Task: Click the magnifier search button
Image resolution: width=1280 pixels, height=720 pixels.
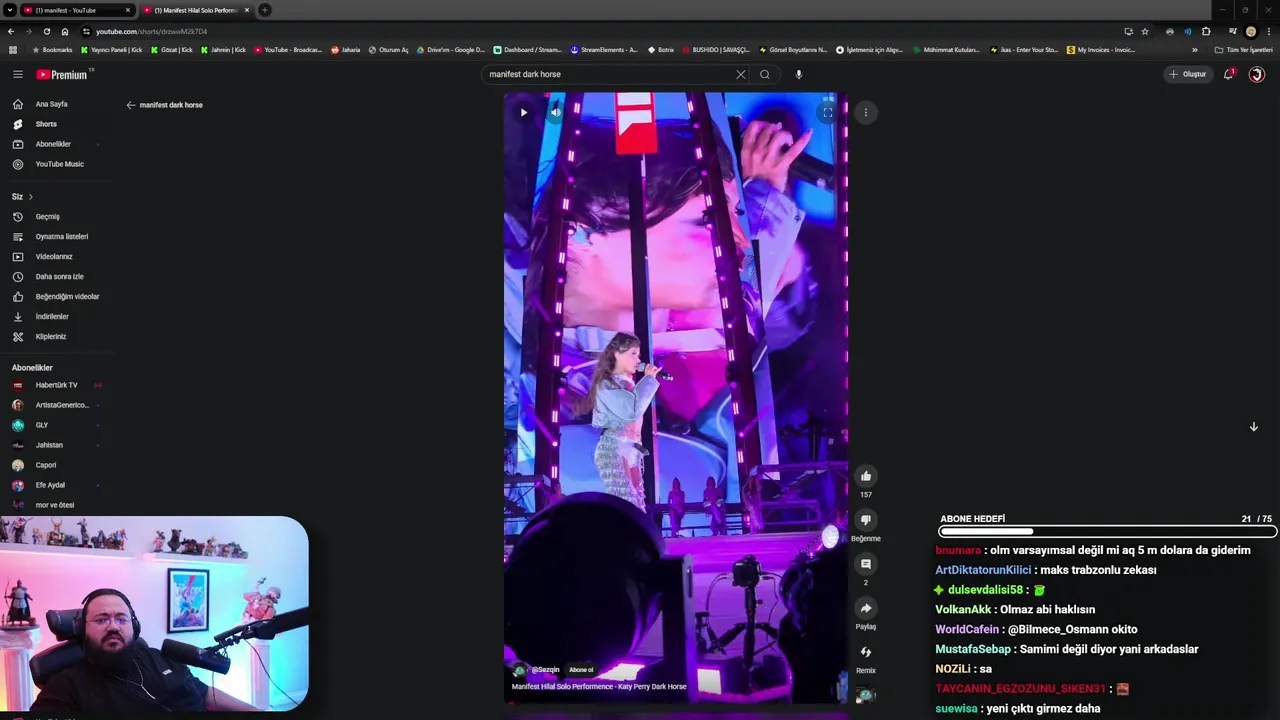Action: click(765, 74)
